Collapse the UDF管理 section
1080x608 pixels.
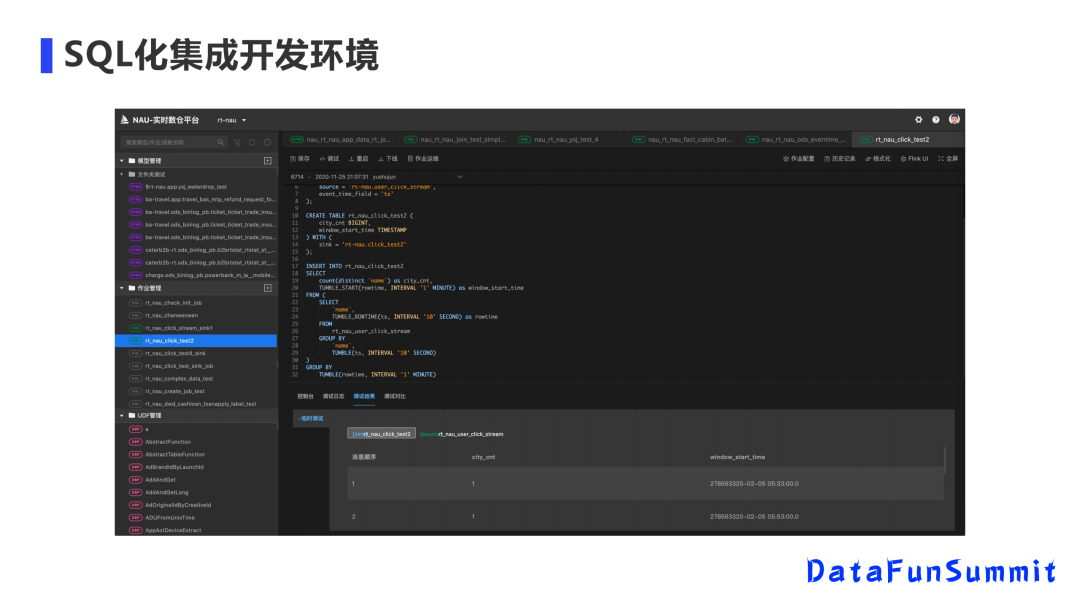coord(122,415)
